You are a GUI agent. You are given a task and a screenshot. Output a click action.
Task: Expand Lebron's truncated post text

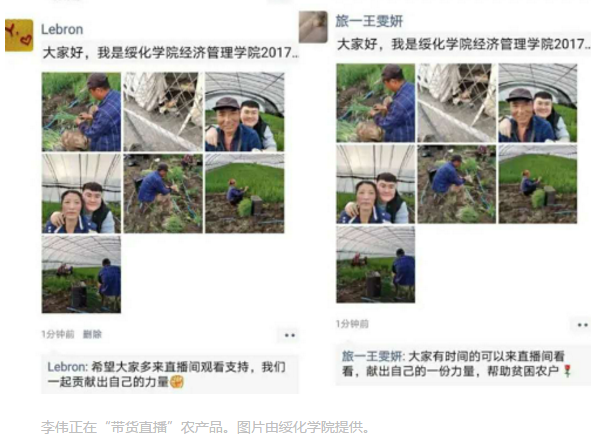pos(170,53)
